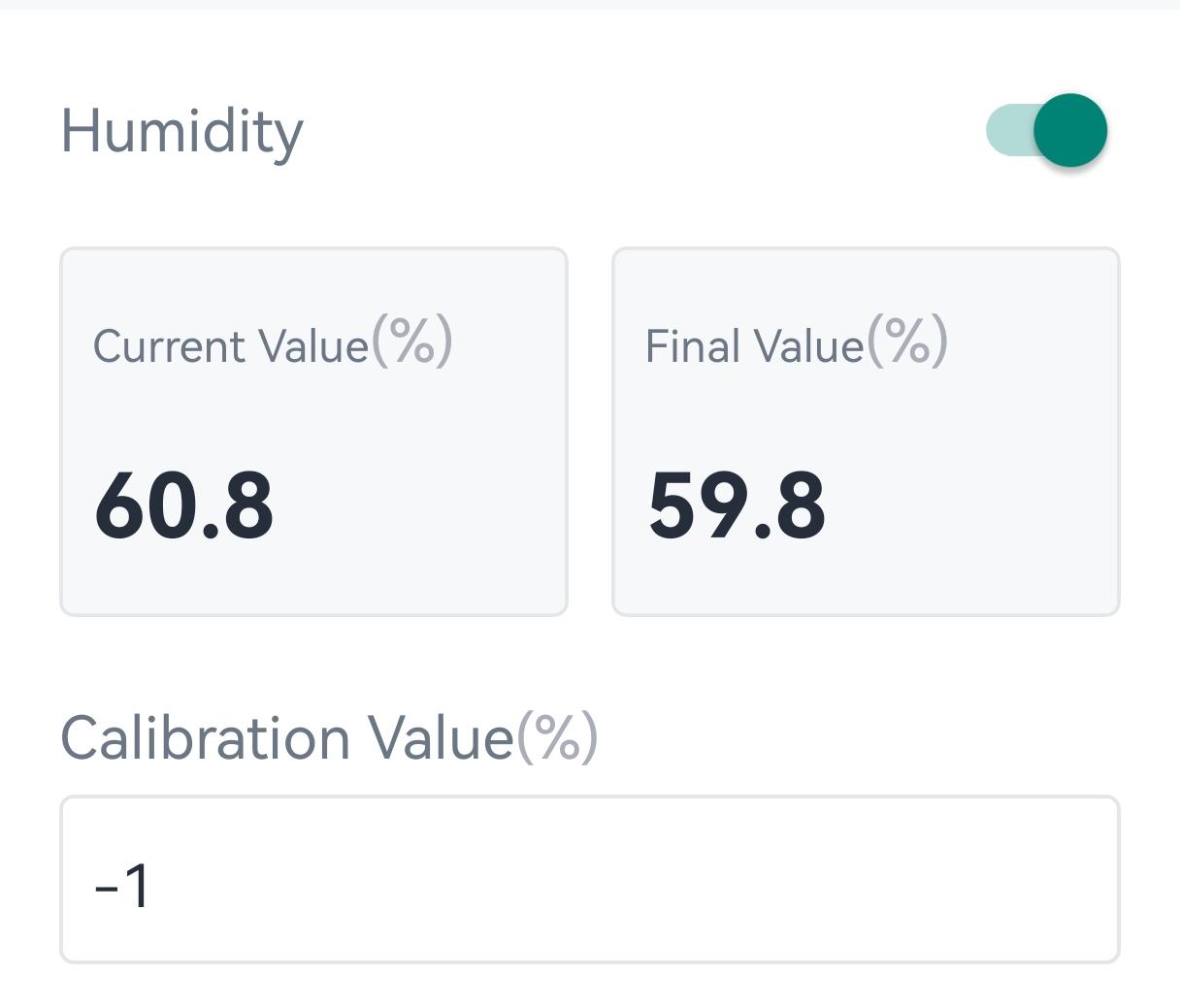The width and height of the screenshot is (1180, 1008).
Task: Click the percent unit beside Final Value
Action: (x=907, y=342)
